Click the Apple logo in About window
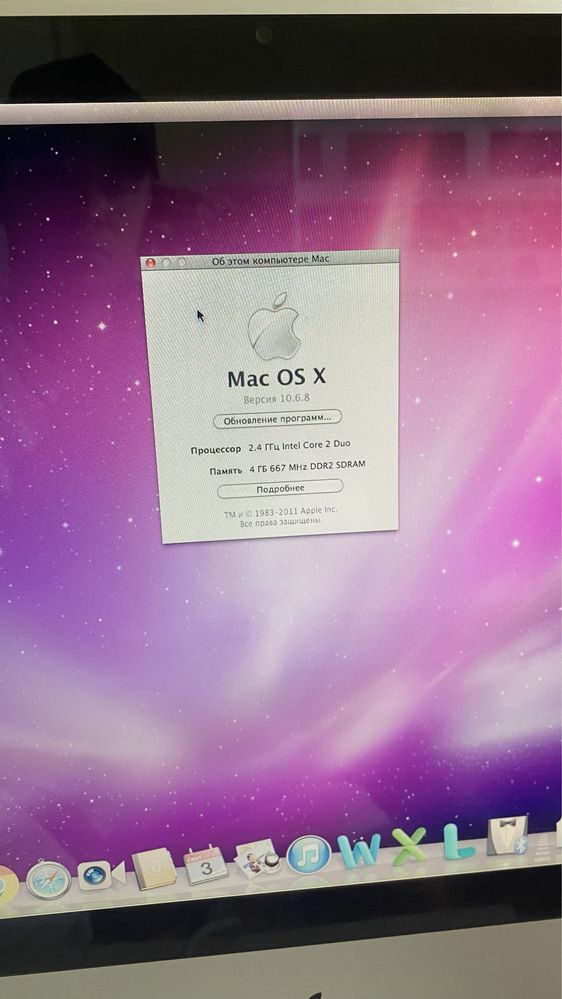Image resolution: width=562 pixels, height=999 pixels. point(274,326)
